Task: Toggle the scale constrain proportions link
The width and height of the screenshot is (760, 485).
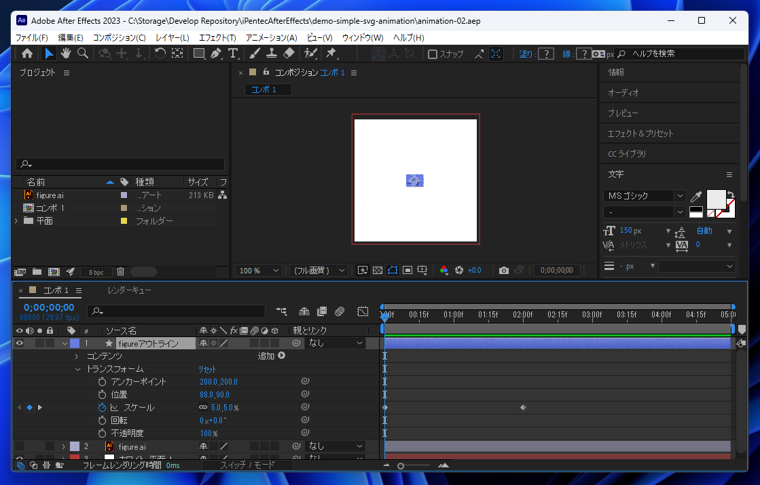Action: (x=203, y=407)
